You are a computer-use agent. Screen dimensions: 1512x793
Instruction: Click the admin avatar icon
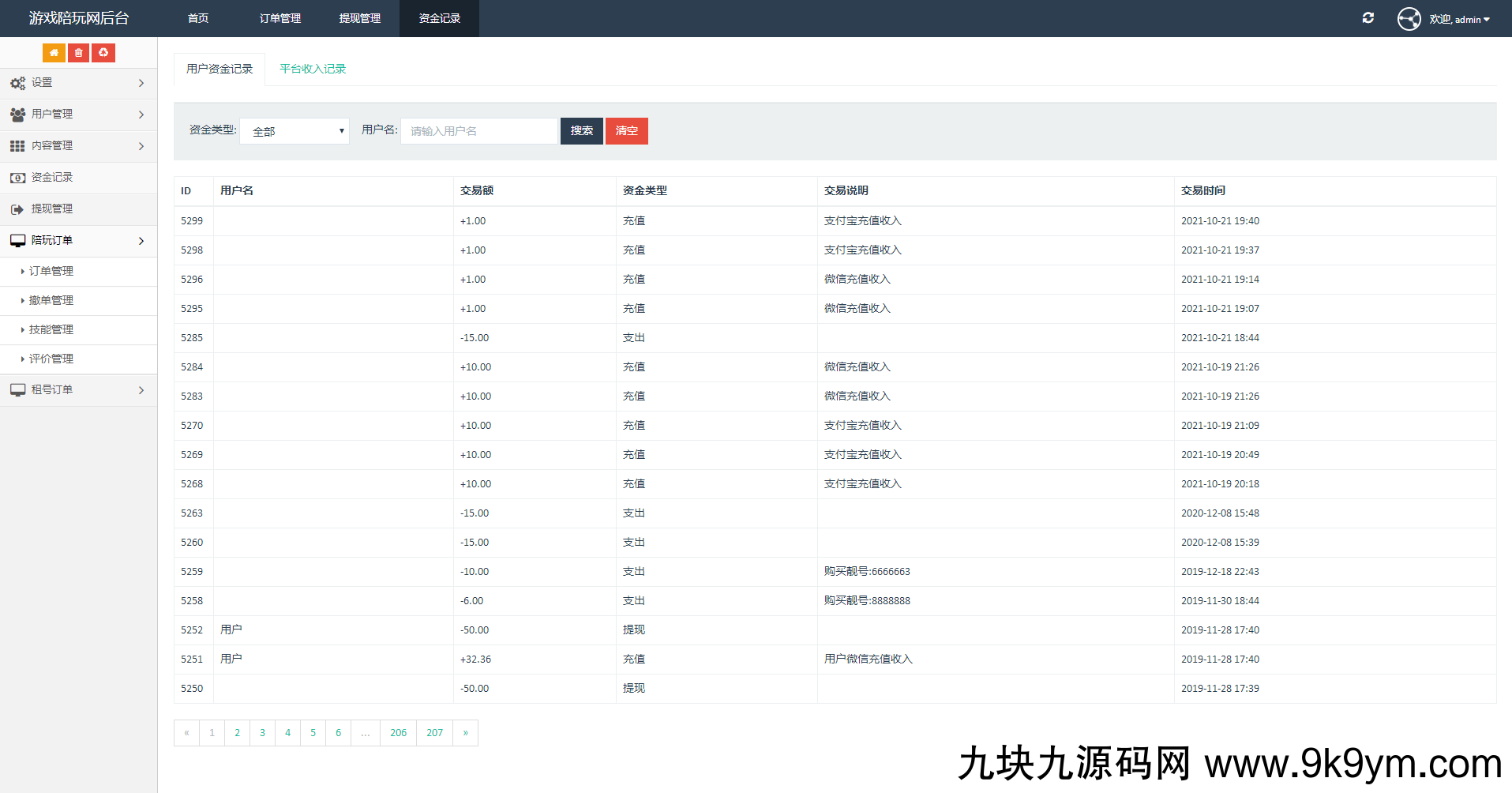tap(1409, 19)
